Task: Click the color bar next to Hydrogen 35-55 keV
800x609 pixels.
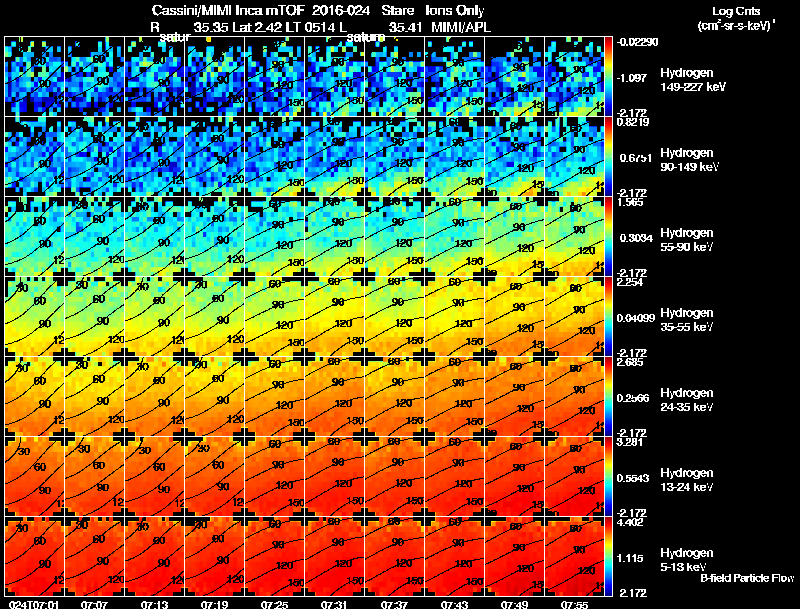Action: point(608,316)
